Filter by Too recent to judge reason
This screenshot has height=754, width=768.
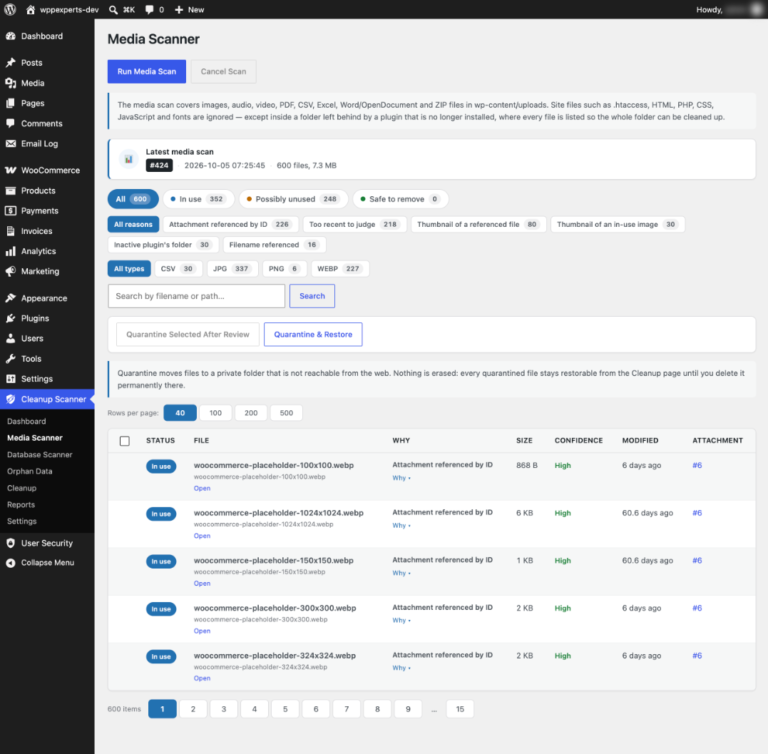(354, 224)
